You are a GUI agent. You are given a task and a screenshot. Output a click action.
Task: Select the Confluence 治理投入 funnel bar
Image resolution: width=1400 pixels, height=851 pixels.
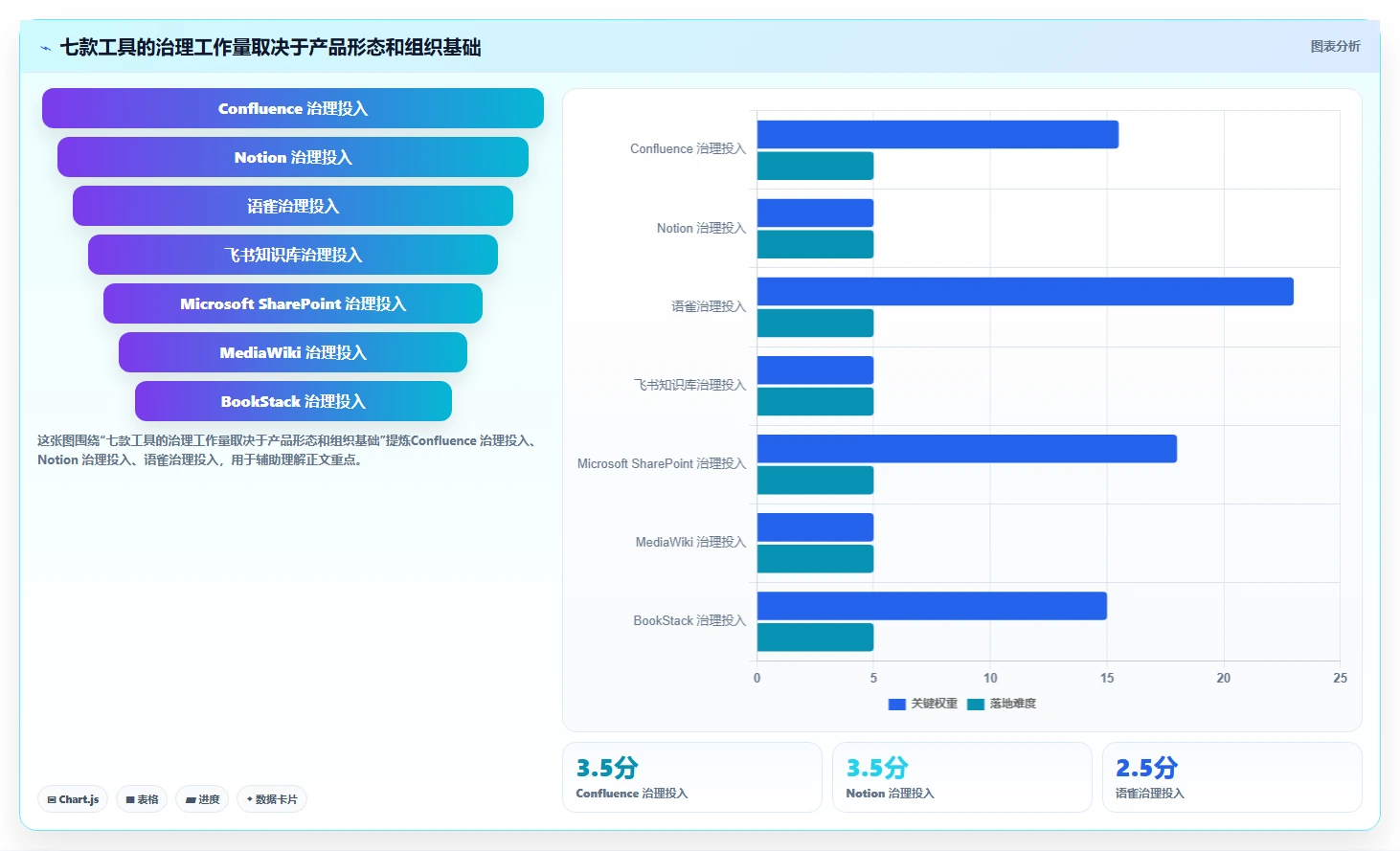[x=293, y=108]
